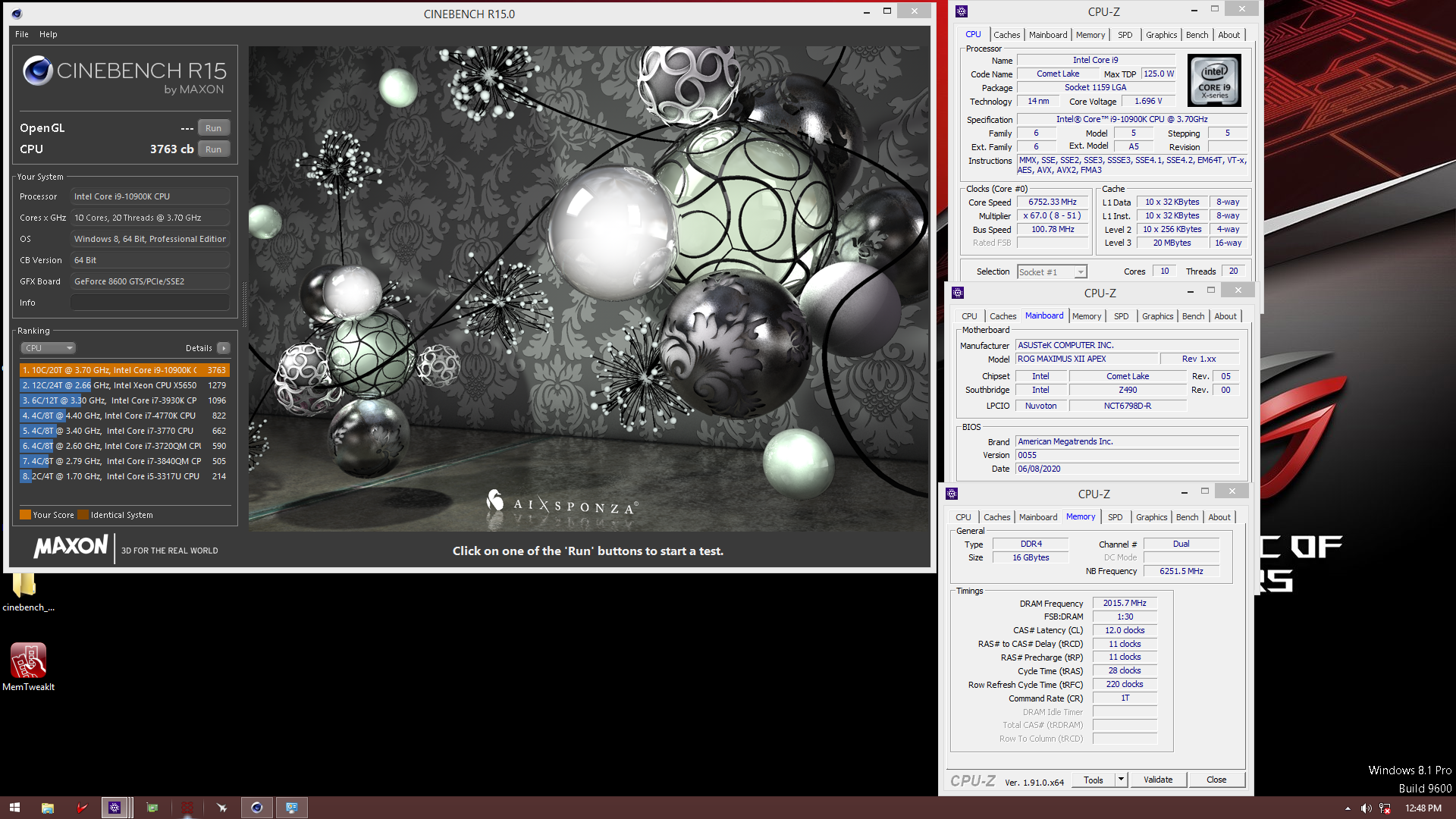The width and height of the screenshot is (1456, 819).
Task: Open the File menu in Cinebench
Action: pyautogui.click(x=22, y=34)
